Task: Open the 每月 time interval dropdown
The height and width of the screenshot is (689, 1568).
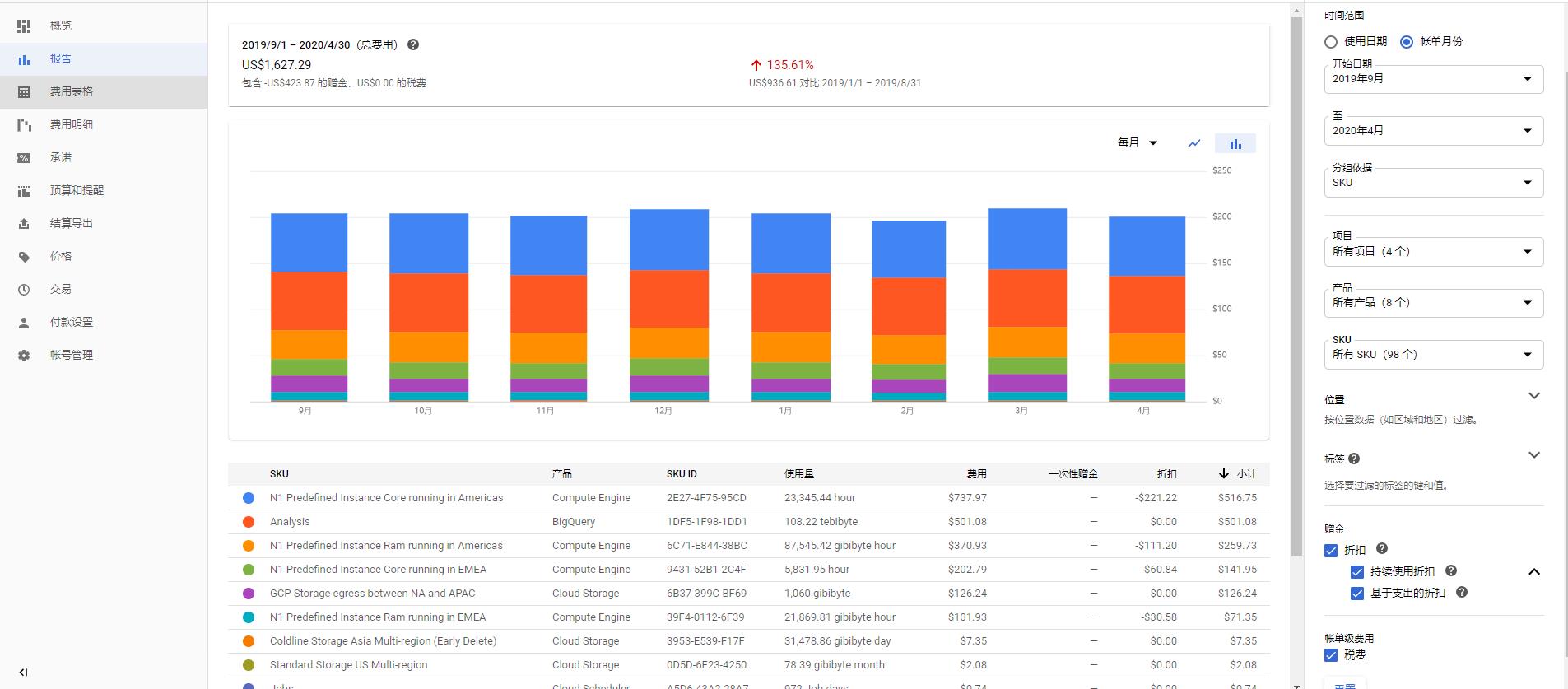Action: [1138, 143]
